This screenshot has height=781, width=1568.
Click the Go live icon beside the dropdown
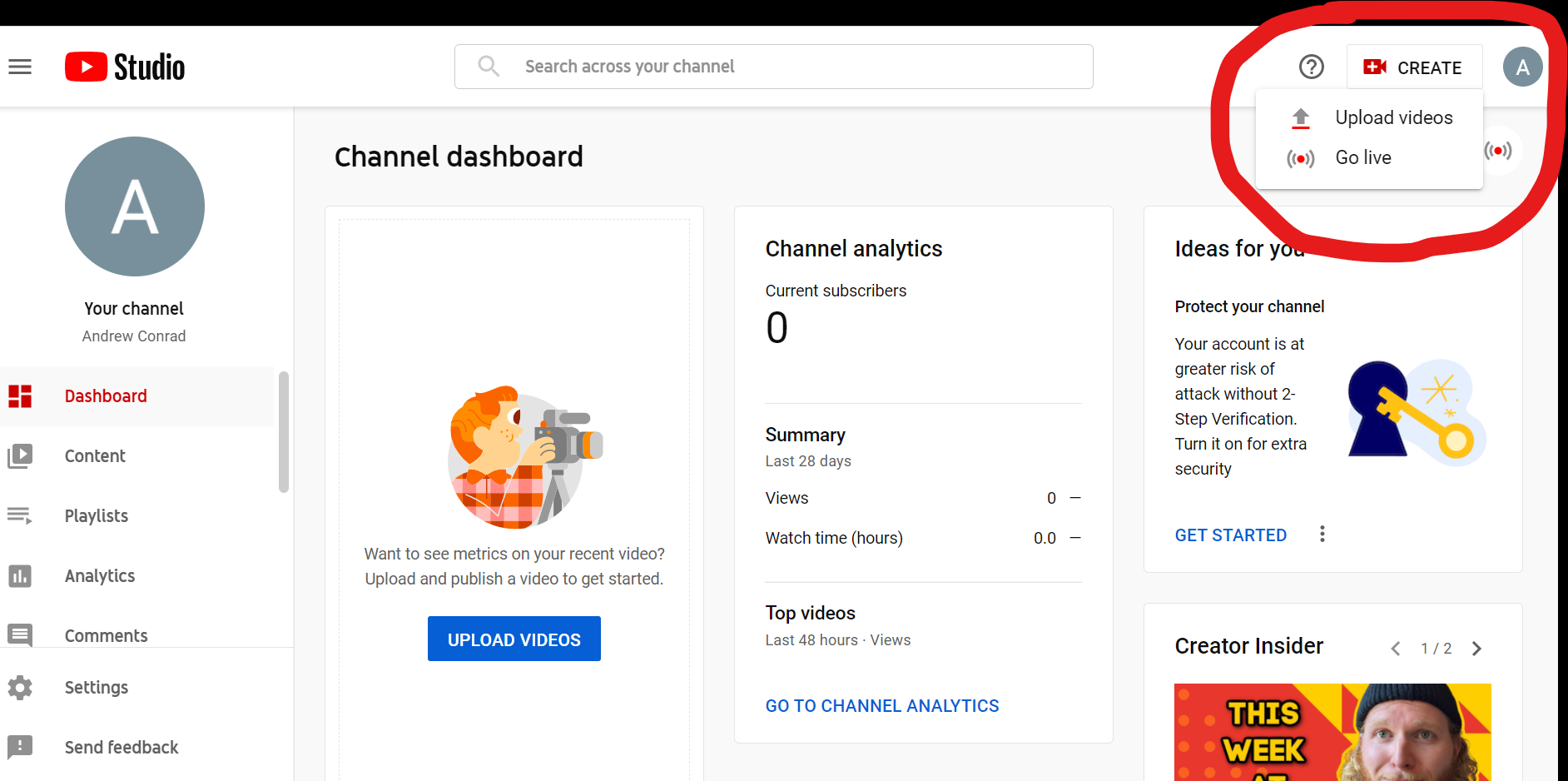coord(1498,151)
